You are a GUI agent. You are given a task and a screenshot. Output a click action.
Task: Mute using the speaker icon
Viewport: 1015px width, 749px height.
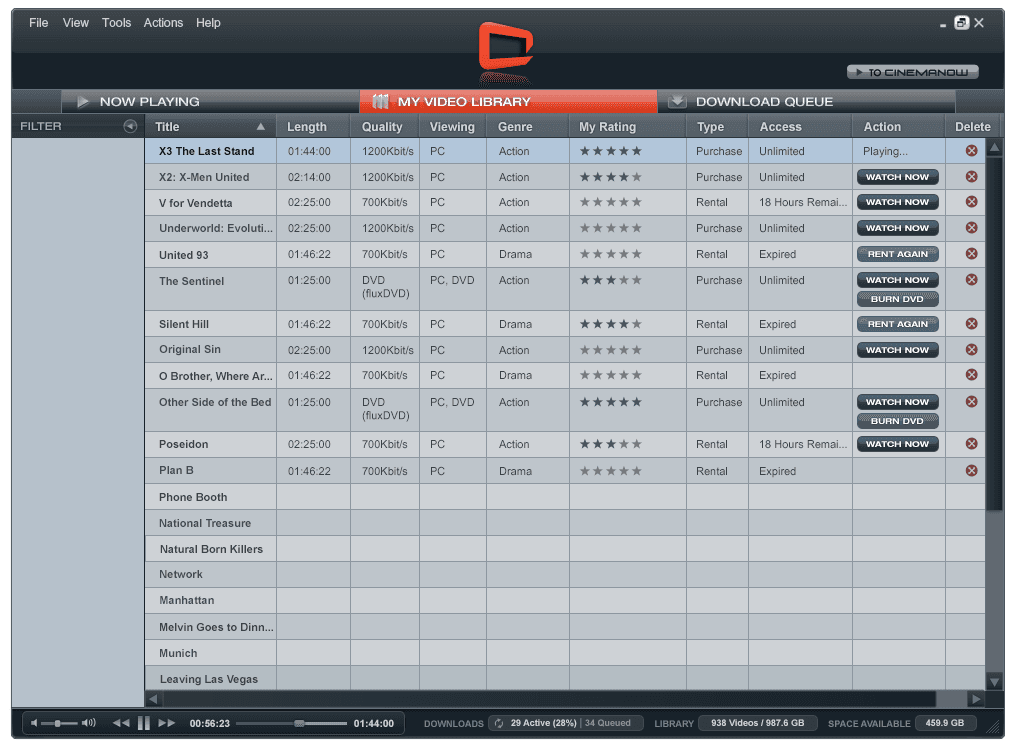click(34, 723)
